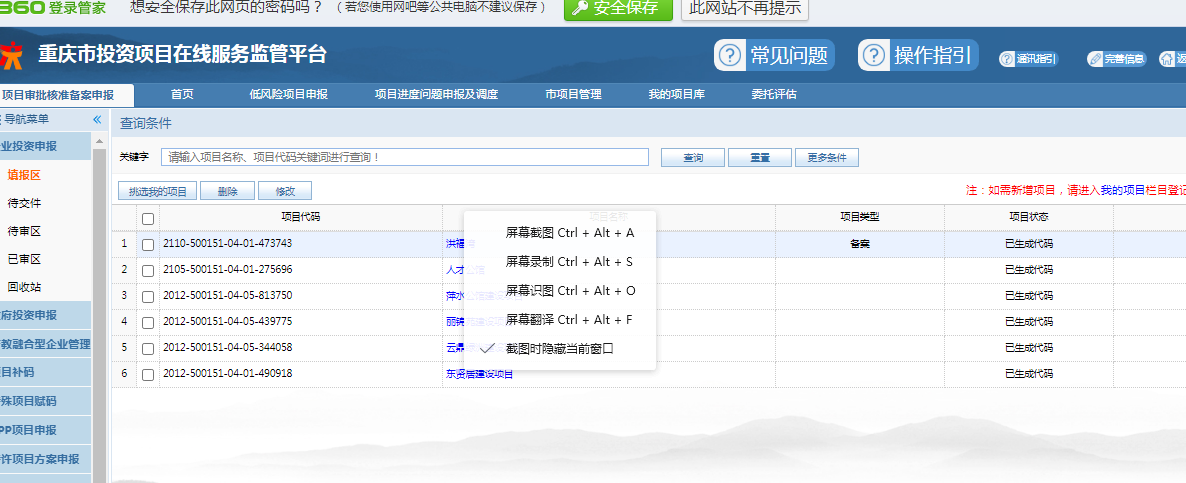Click the 完善信息 pencil icon
The width and height of the screenshot is (1186, 483).
coord(1096,59)
